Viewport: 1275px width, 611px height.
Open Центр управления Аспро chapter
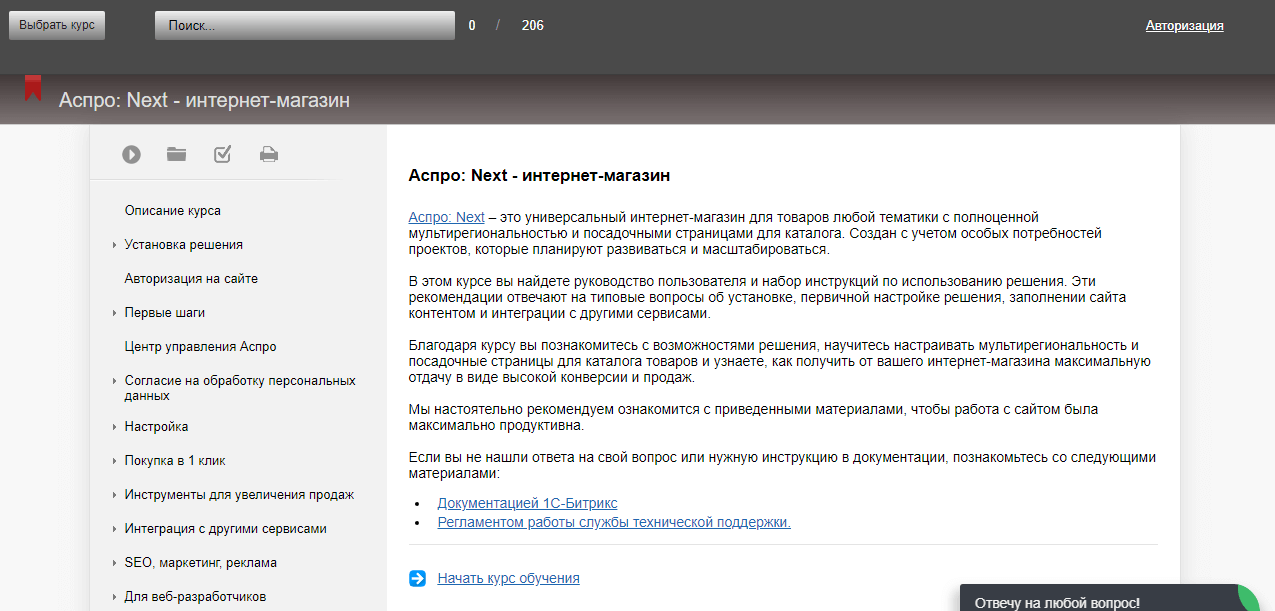[200, 347]
